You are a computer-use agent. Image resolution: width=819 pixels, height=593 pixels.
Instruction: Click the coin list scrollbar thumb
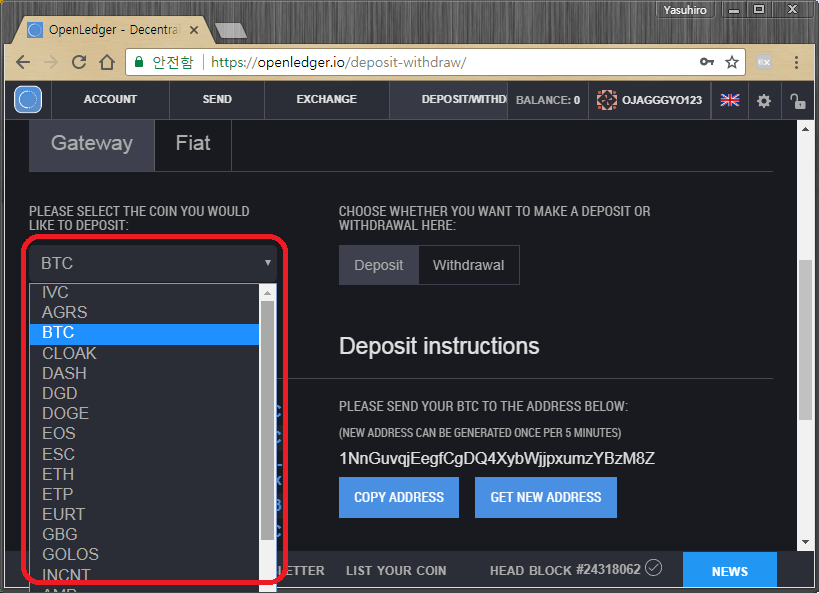pos(267,421)
